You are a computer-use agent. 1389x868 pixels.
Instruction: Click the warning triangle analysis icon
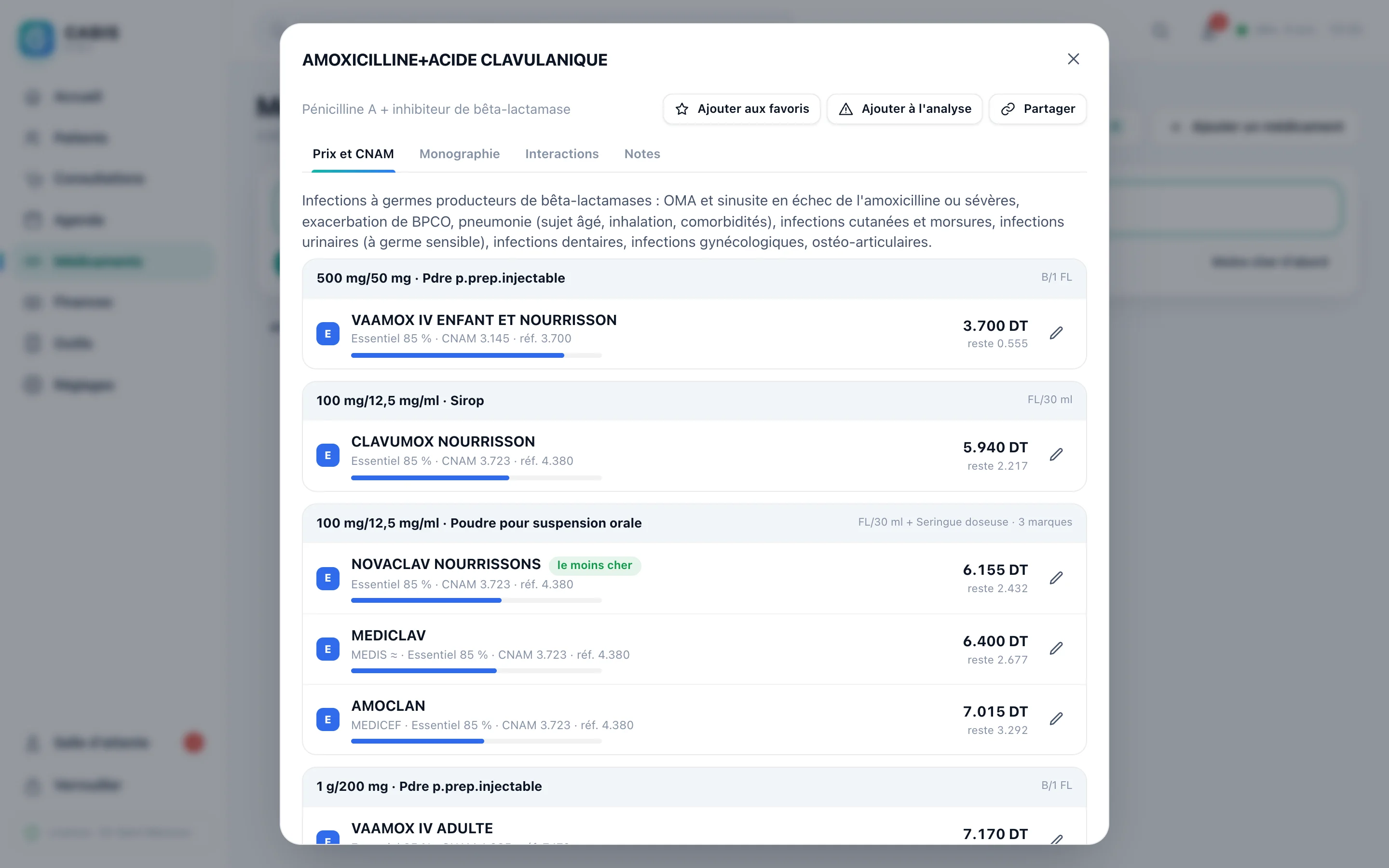point(845,109)
